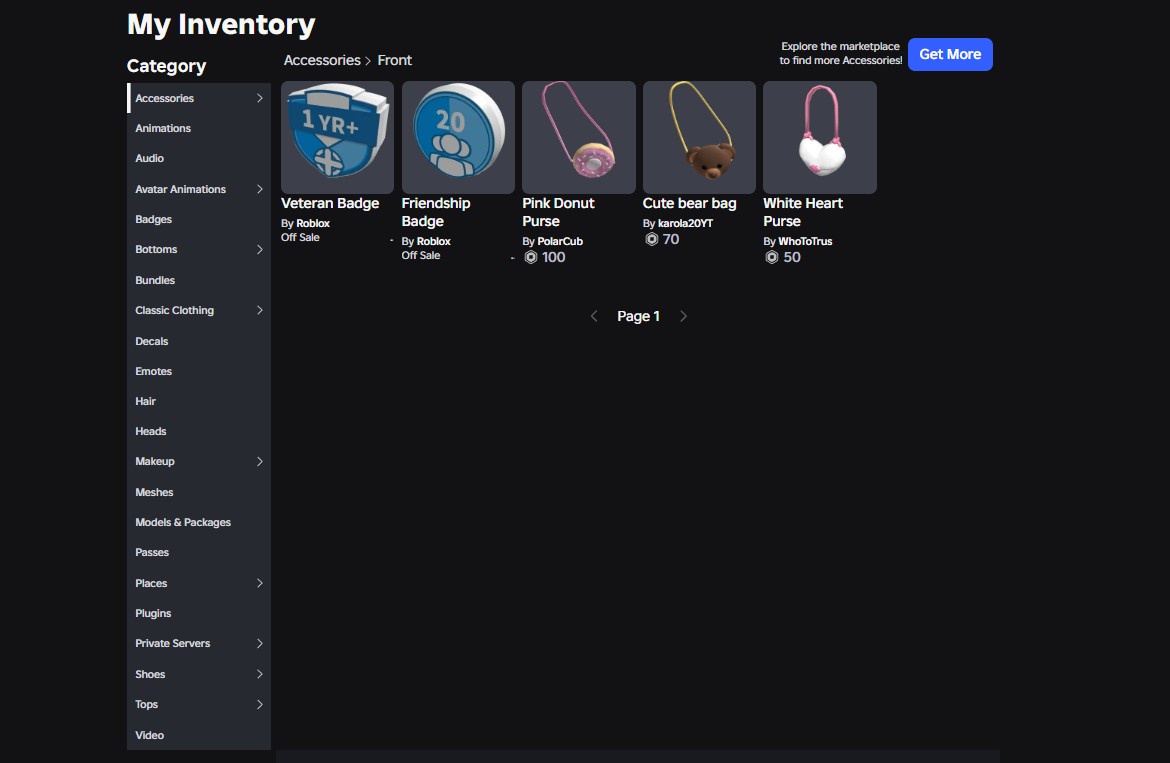Screen dimensions: 1170x763
Task: Select the Hair category
Action: pos(198,401)
